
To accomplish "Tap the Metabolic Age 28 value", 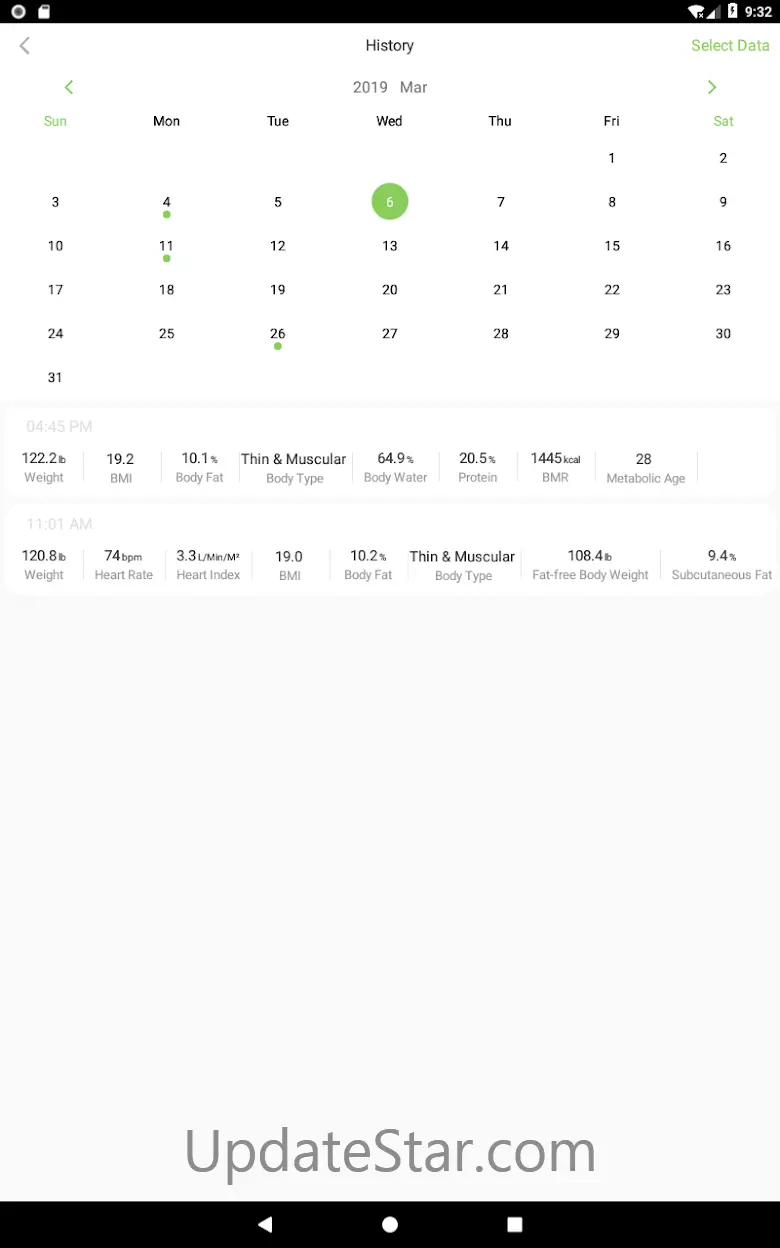I will pyautogui.click(x=646, y=468).
